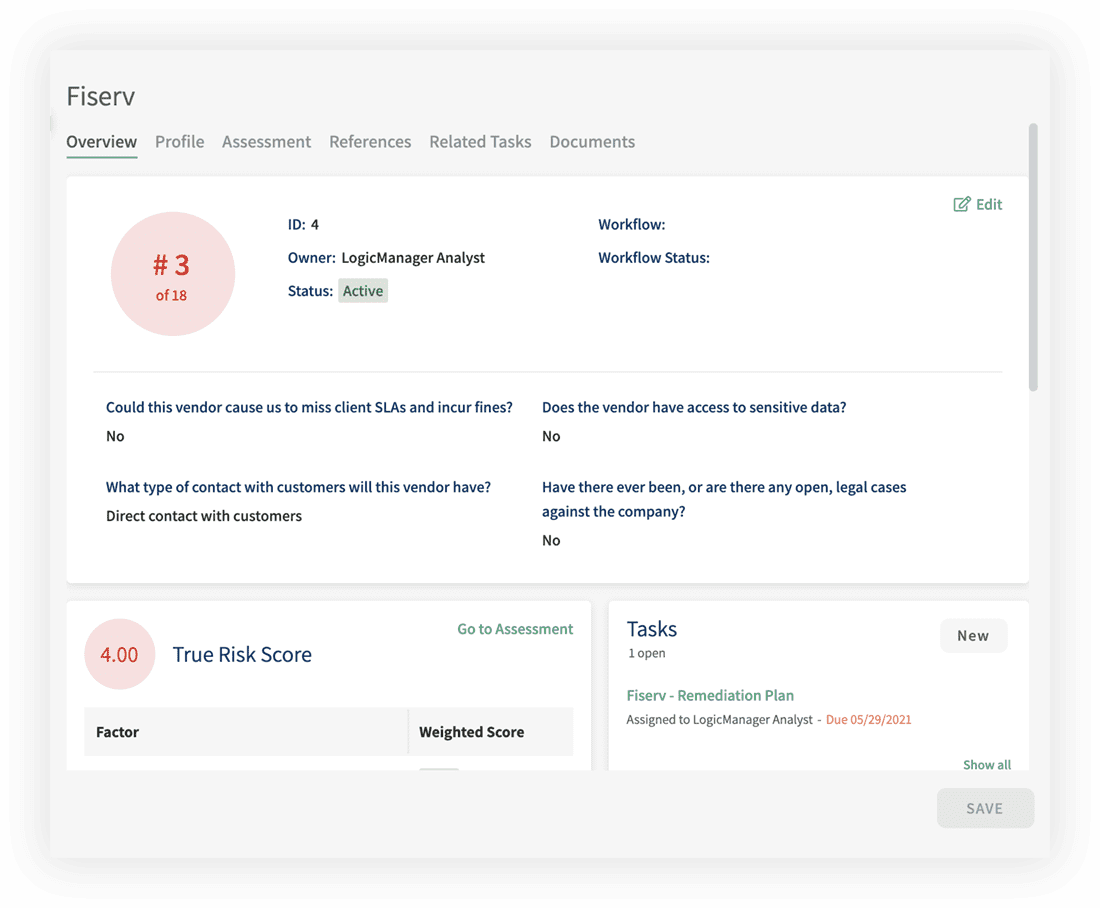
Task: Click the 4.00 True Risk Score badge
Action: [x=120, y=654]
